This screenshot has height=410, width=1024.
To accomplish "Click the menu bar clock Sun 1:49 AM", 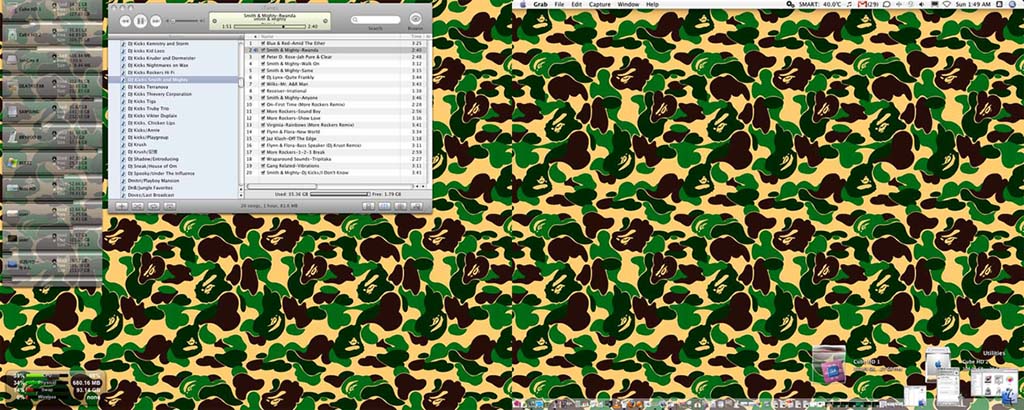I will tap(975, 4).
